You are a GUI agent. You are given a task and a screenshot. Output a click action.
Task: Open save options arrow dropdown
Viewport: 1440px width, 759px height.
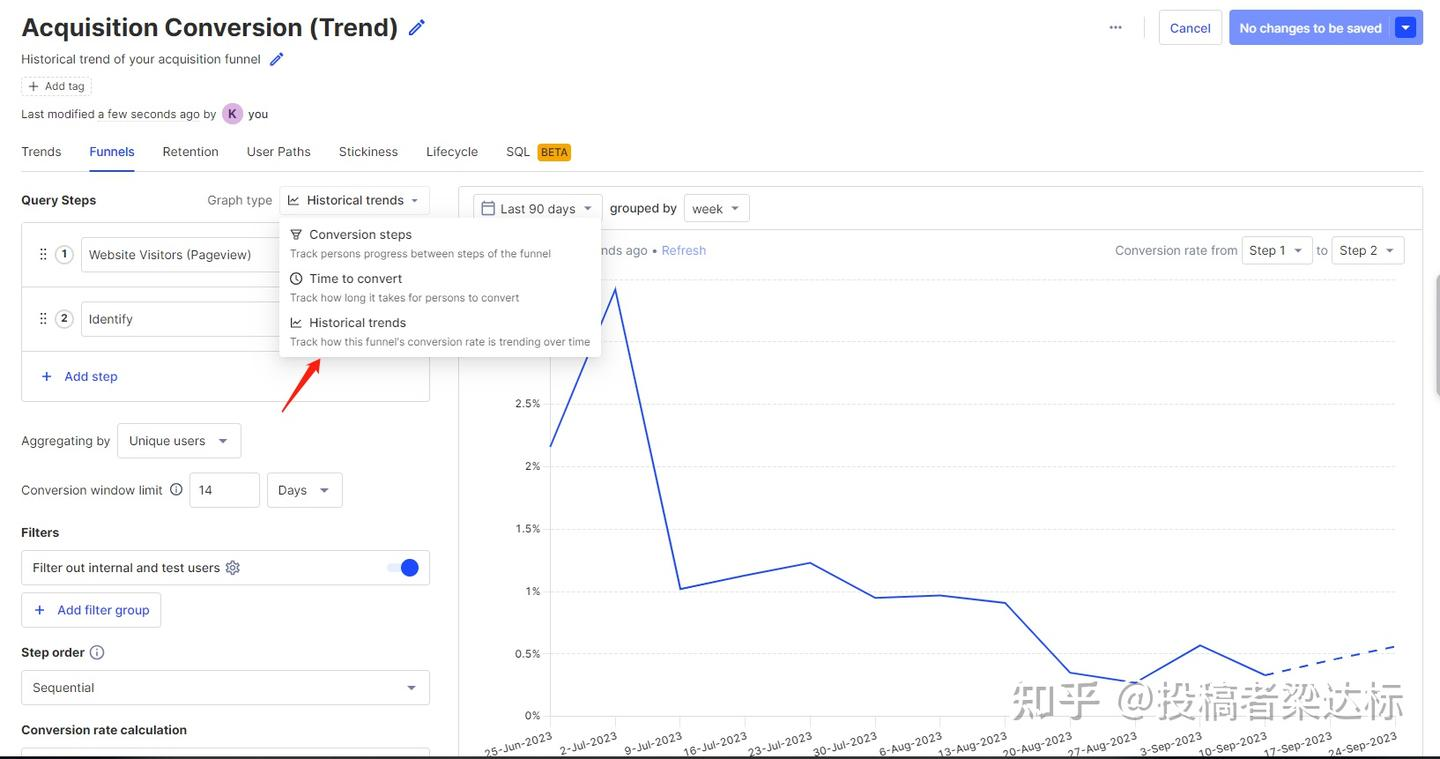tap(1406, 28)
